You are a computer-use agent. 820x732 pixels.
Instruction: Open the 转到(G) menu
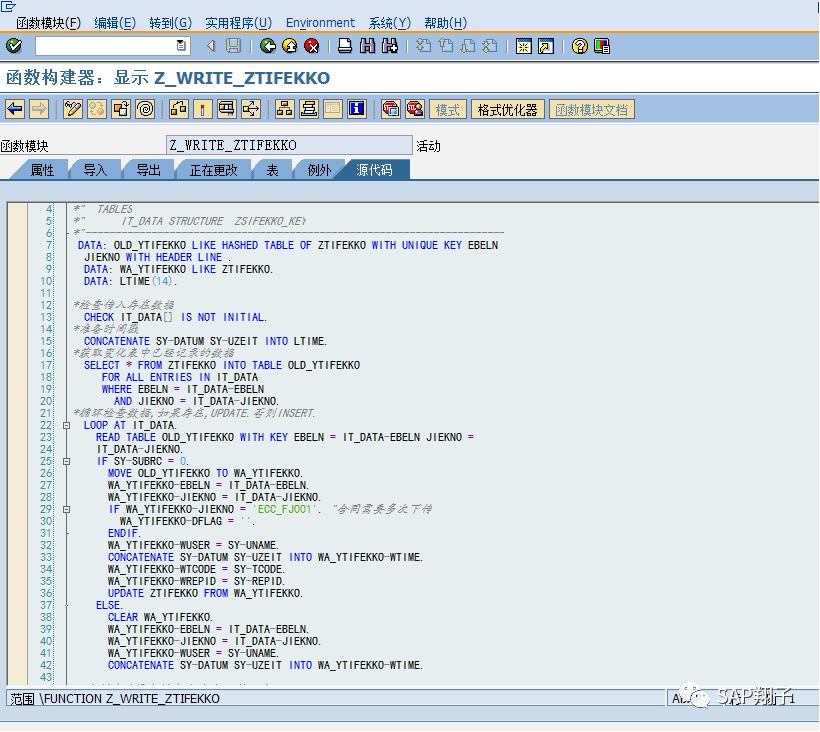coord(170,23)
